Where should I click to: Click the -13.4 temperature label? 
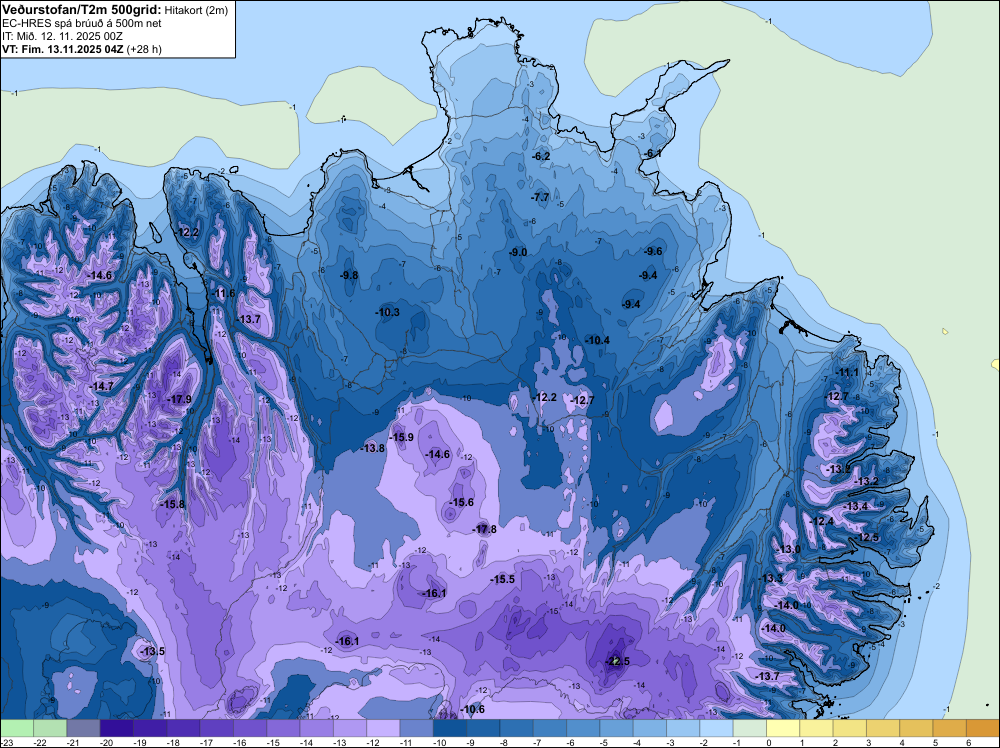(x=856, y=506)
